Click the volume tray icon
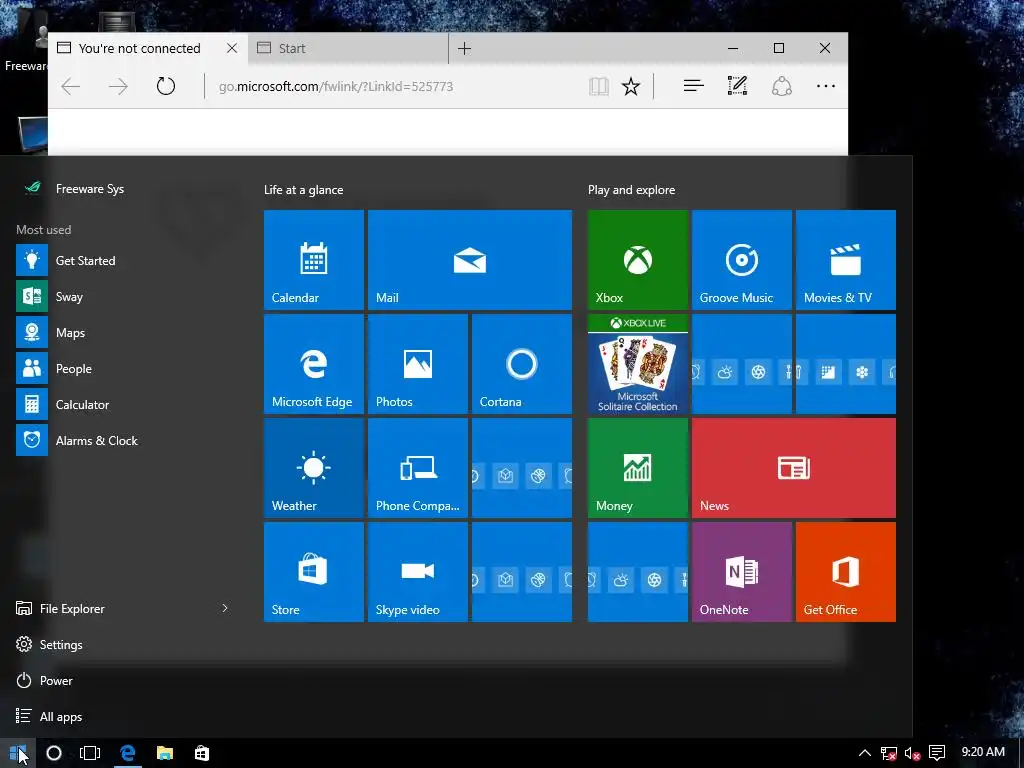Viewport: 1024px width, 768px height. pyautogui.click(x=912, y=754)
